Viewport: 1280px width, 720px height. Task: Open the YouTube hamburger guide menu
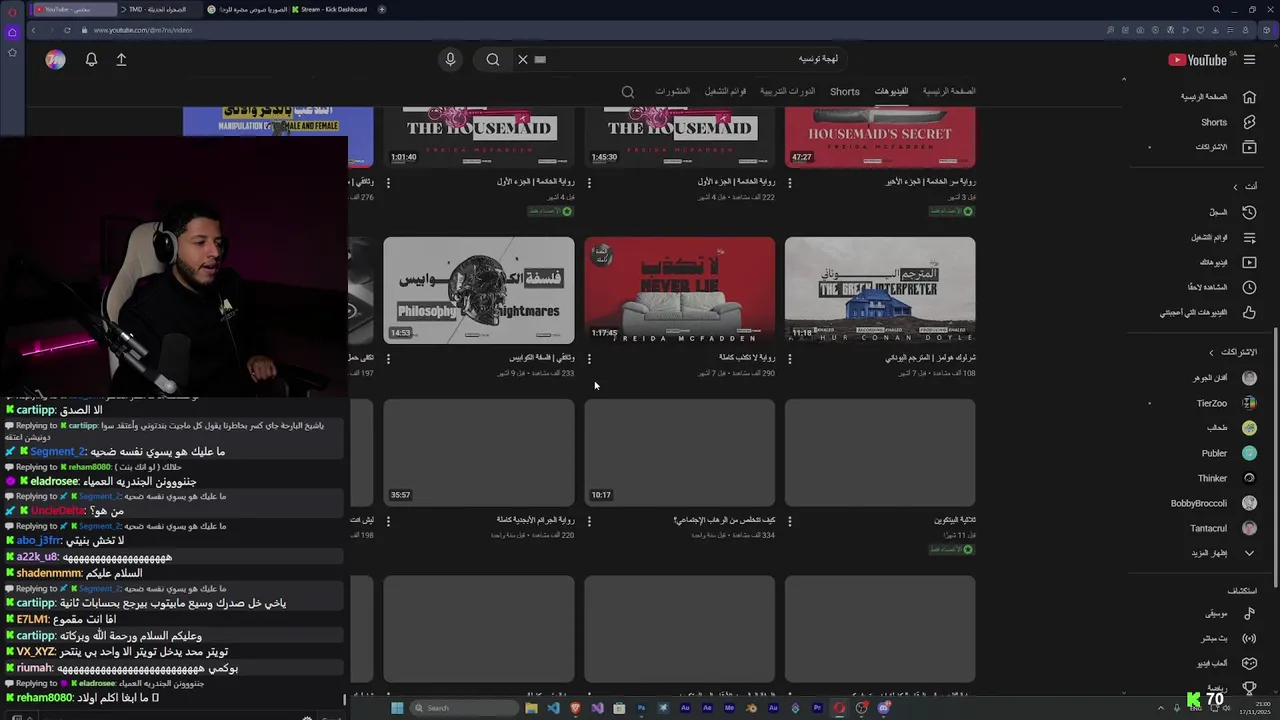(x=1249, y=60)
